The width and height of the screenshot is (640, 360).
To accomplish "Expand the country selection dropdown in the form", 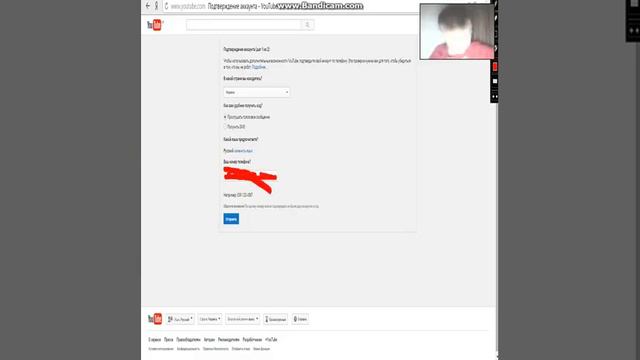I will (257, 92).
